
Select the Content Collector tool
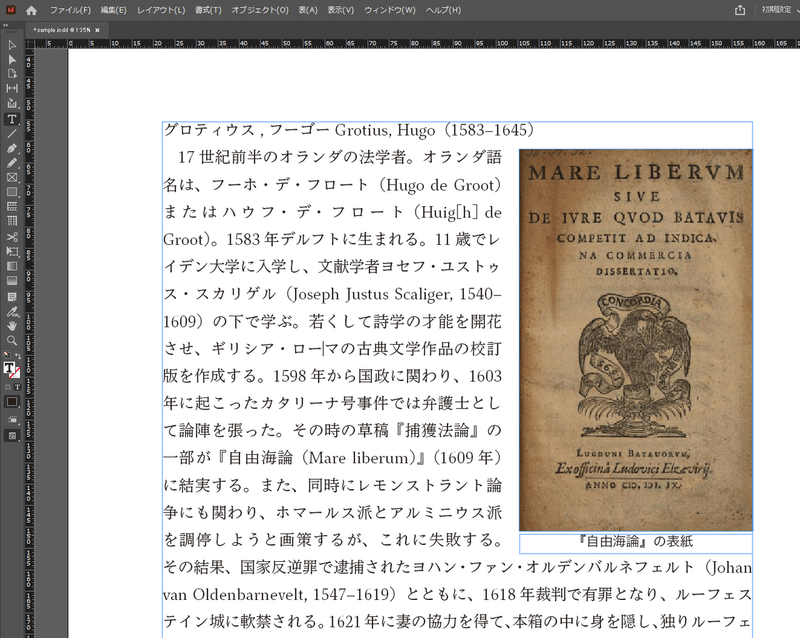coord(12,103)
